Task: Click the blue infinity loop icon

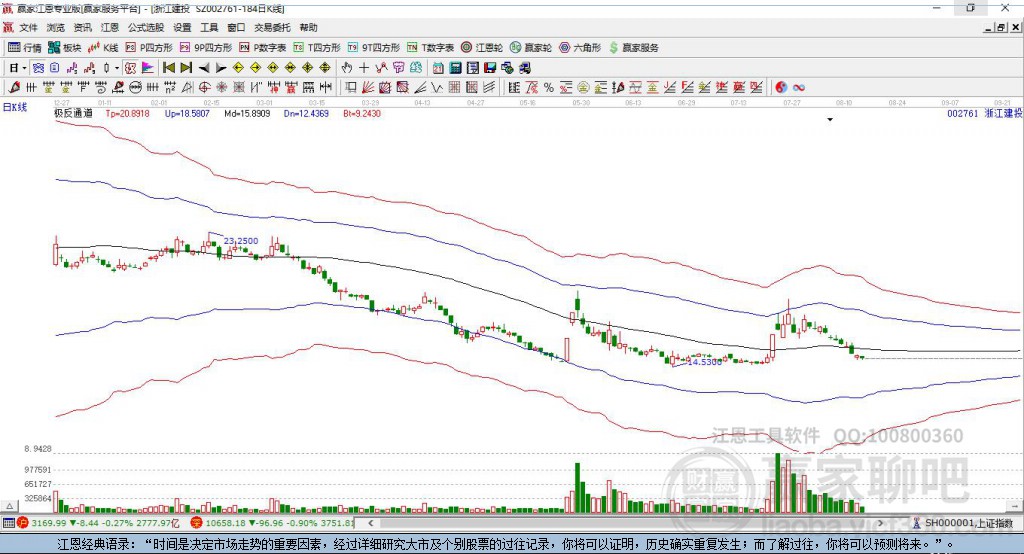Action: tap(799, 87)
